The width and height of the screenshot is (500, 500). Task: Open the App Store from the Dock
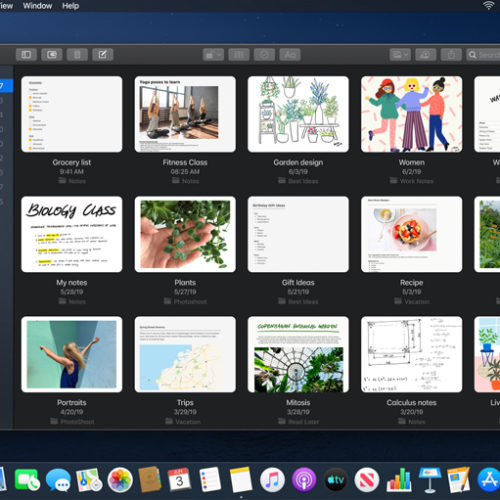[489, 480]
